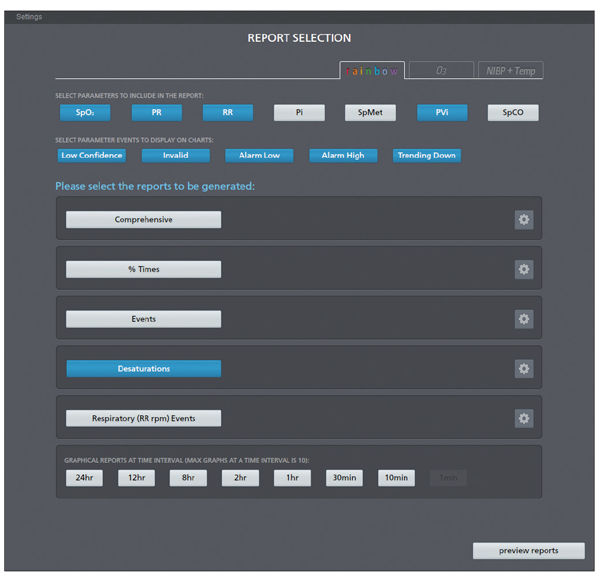Switch to the O3 tab
Screen dimensions: 600x579
(441, 71)
